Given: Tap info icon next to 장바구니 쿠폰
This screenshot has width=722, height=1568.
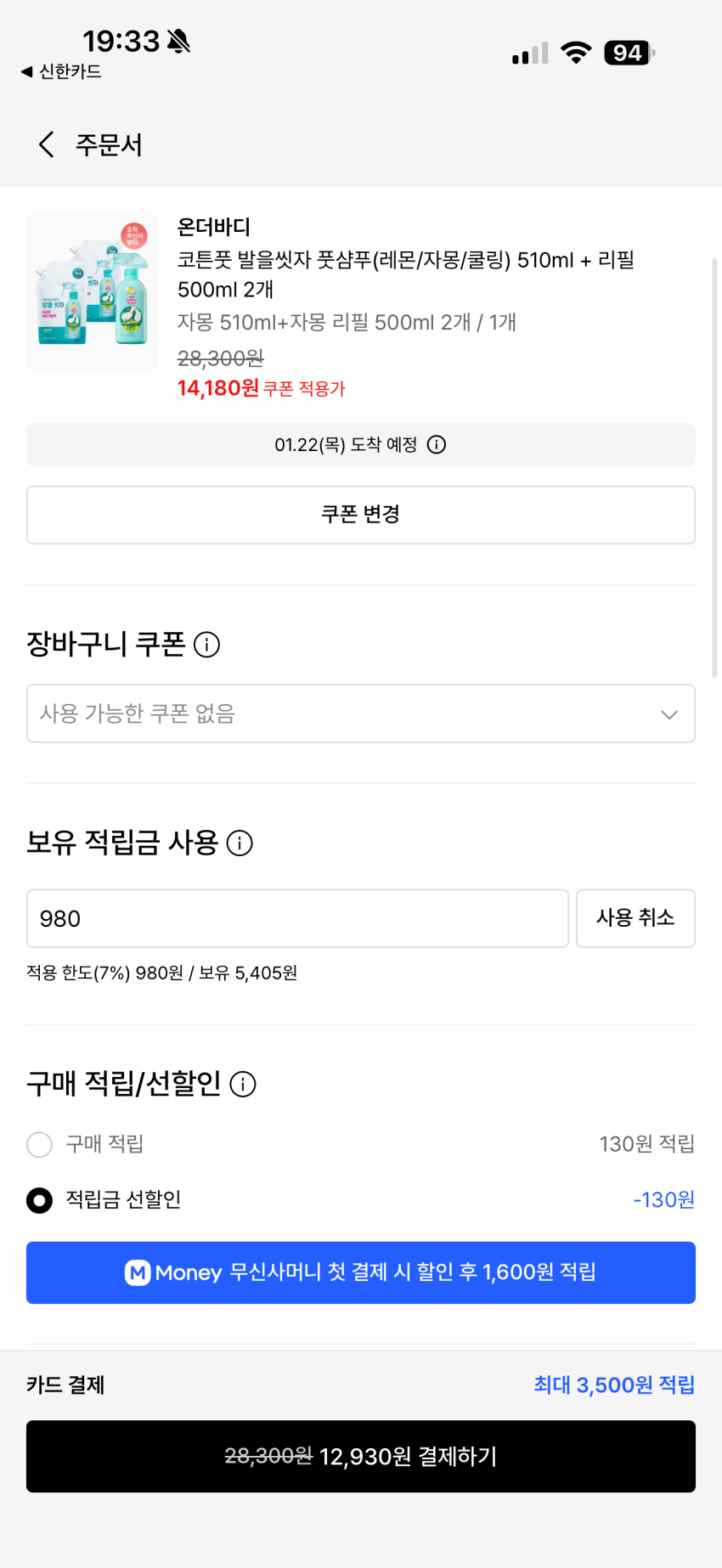Looking at the screenshot, I should pyautogui.click(x=206, y=645).
